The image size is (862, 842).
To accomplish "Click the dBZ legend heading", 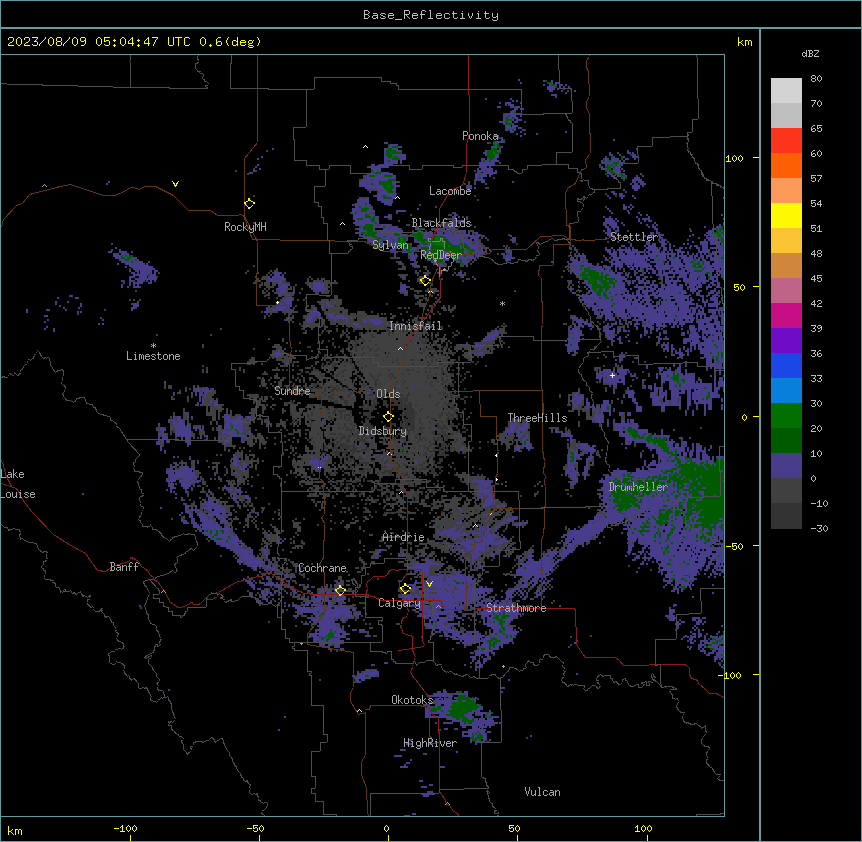I will [810, 53].
